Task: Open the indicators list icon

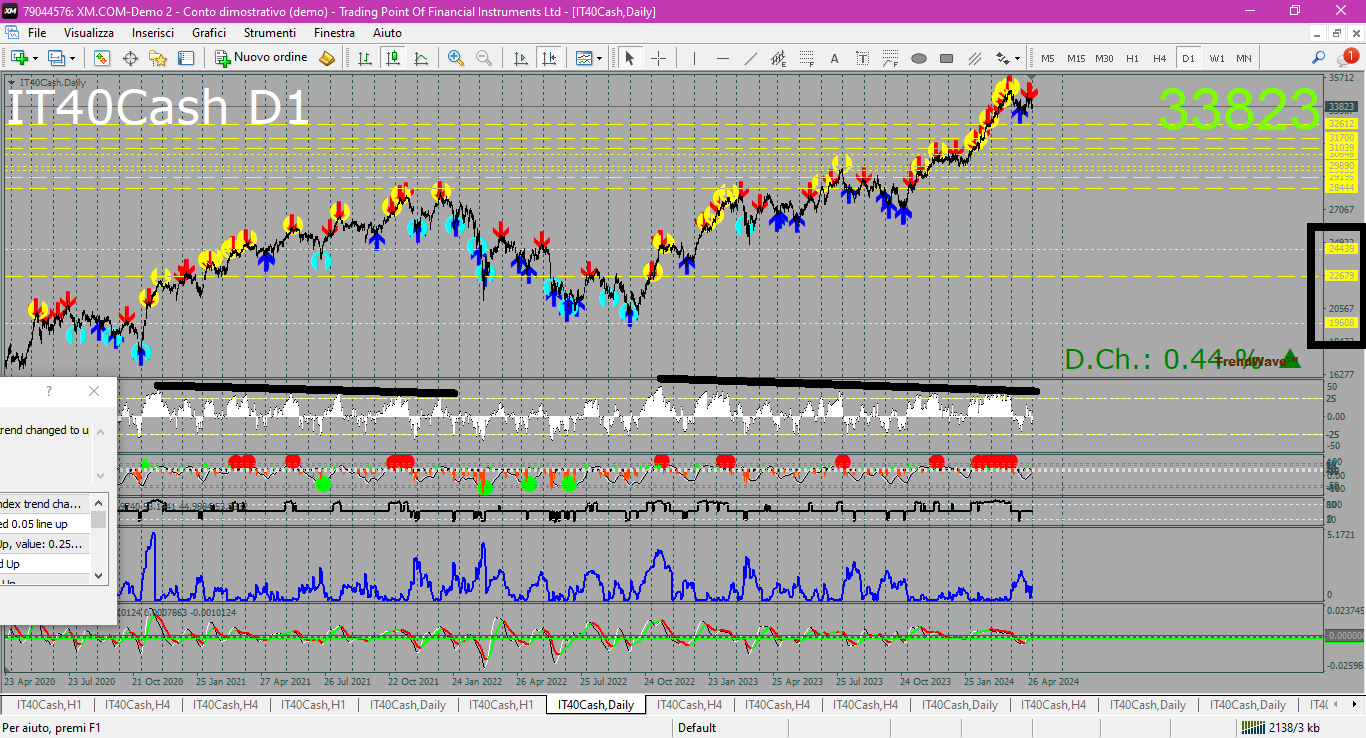Action: (x=583, y=58)
